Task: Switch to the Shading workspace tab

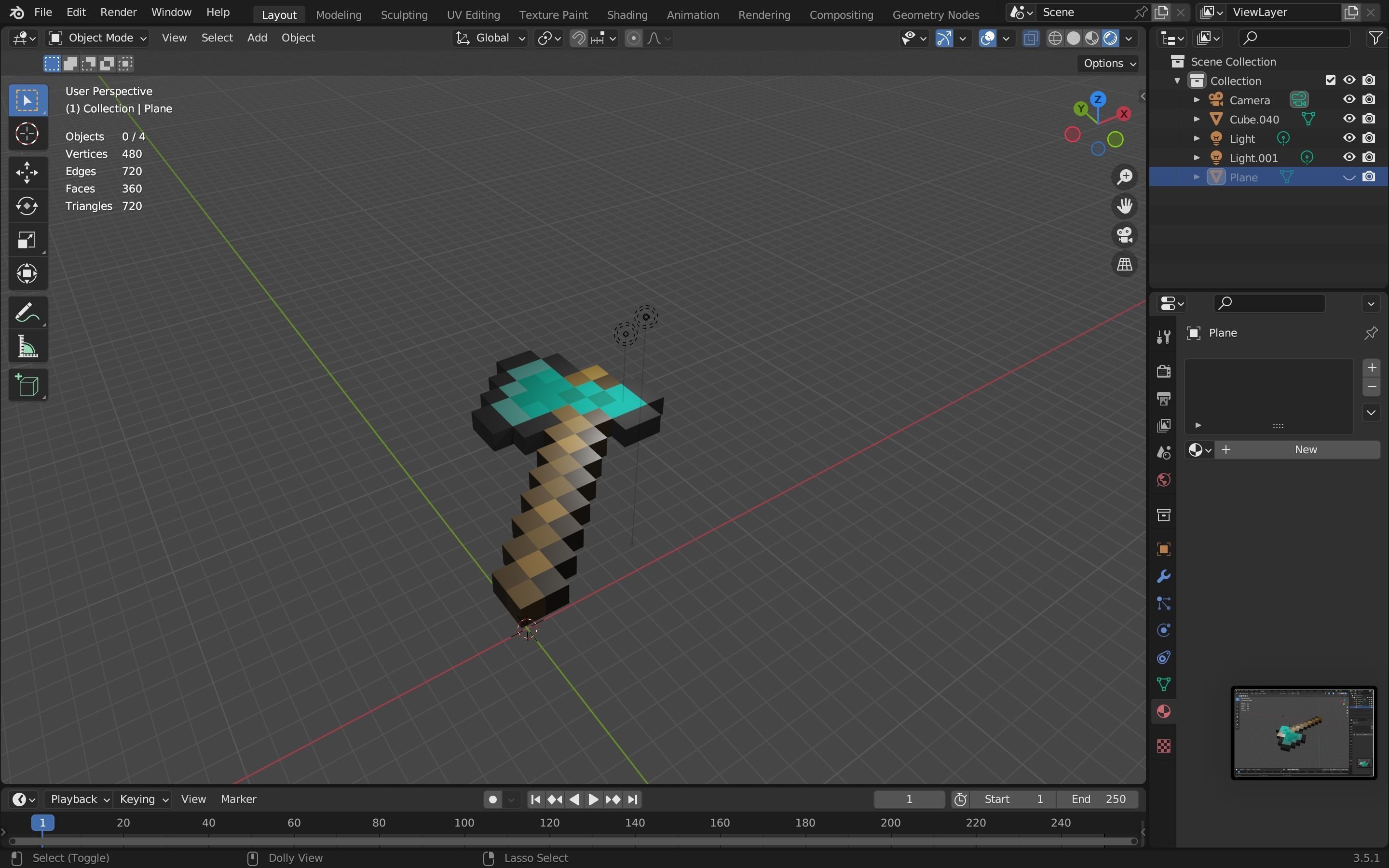Action: click(x=627, y=14)
